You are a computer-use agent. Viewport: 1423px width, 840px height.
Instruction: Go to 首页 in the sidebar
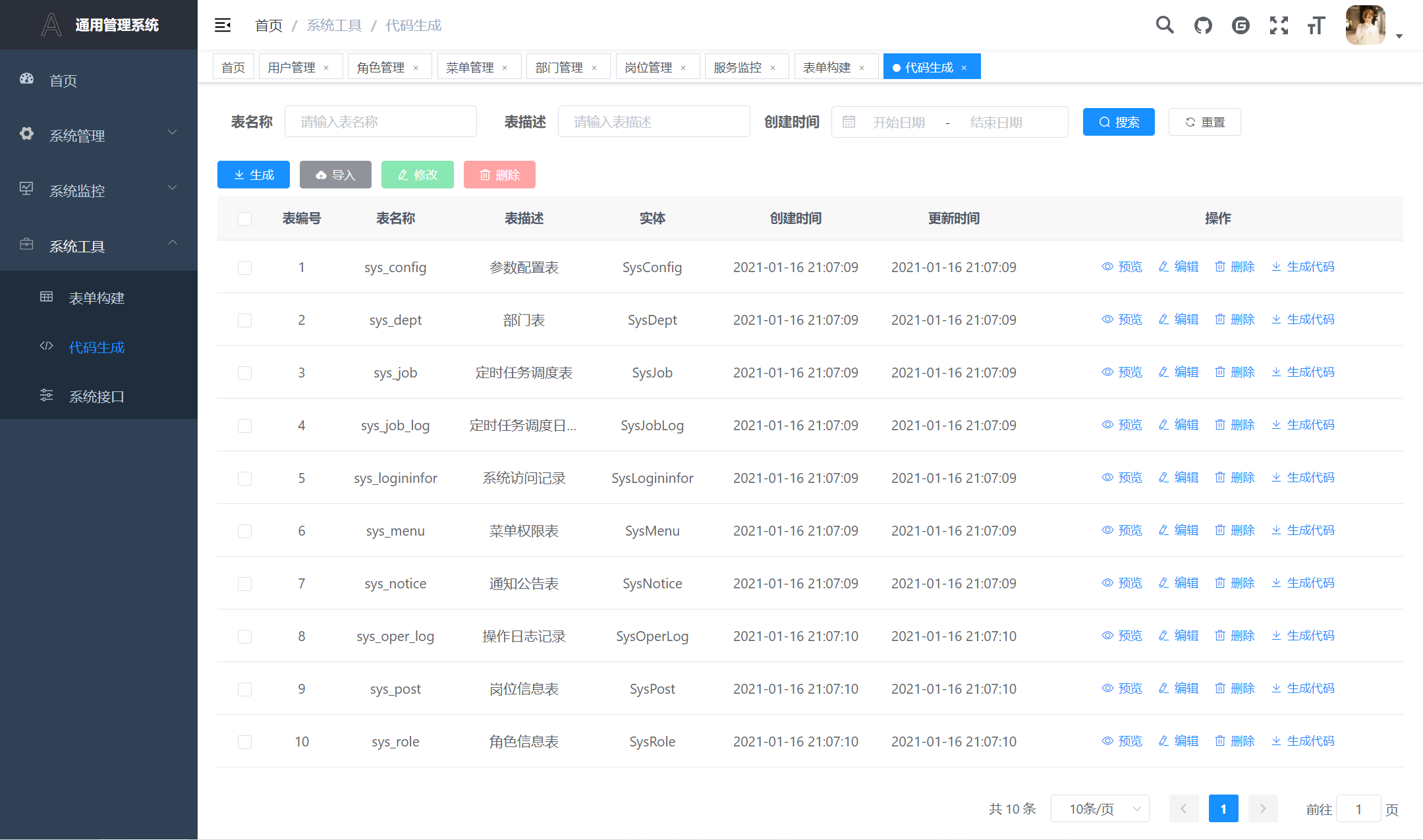(99, 80)
